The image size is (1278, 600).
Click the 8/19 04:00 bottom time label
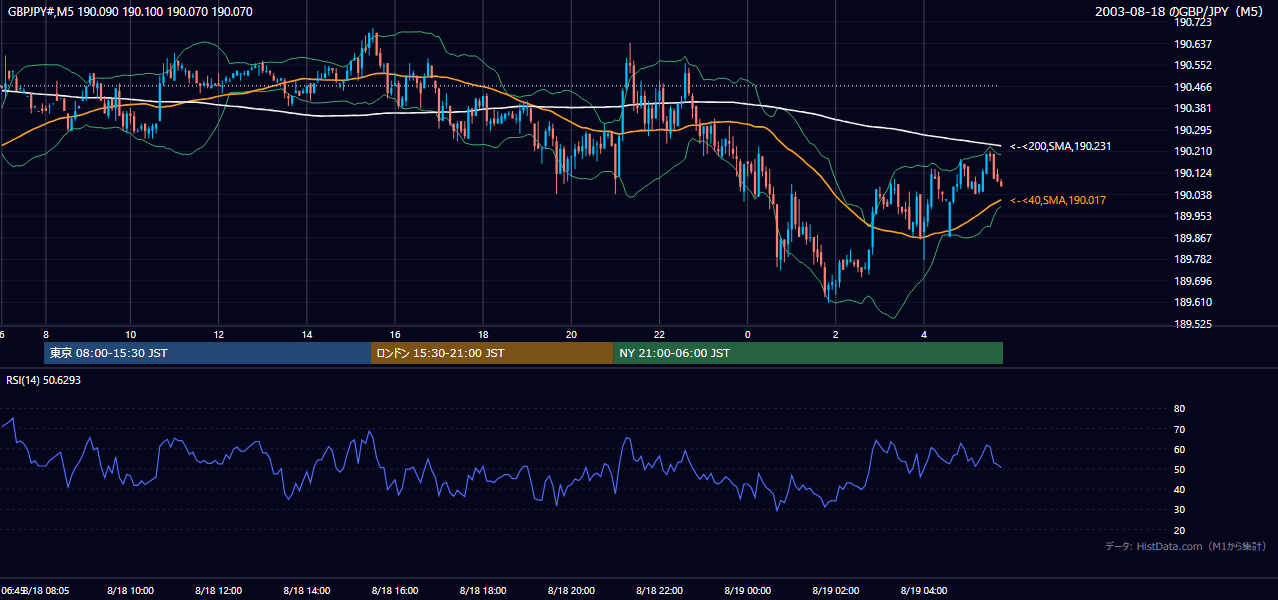point(923,591)
